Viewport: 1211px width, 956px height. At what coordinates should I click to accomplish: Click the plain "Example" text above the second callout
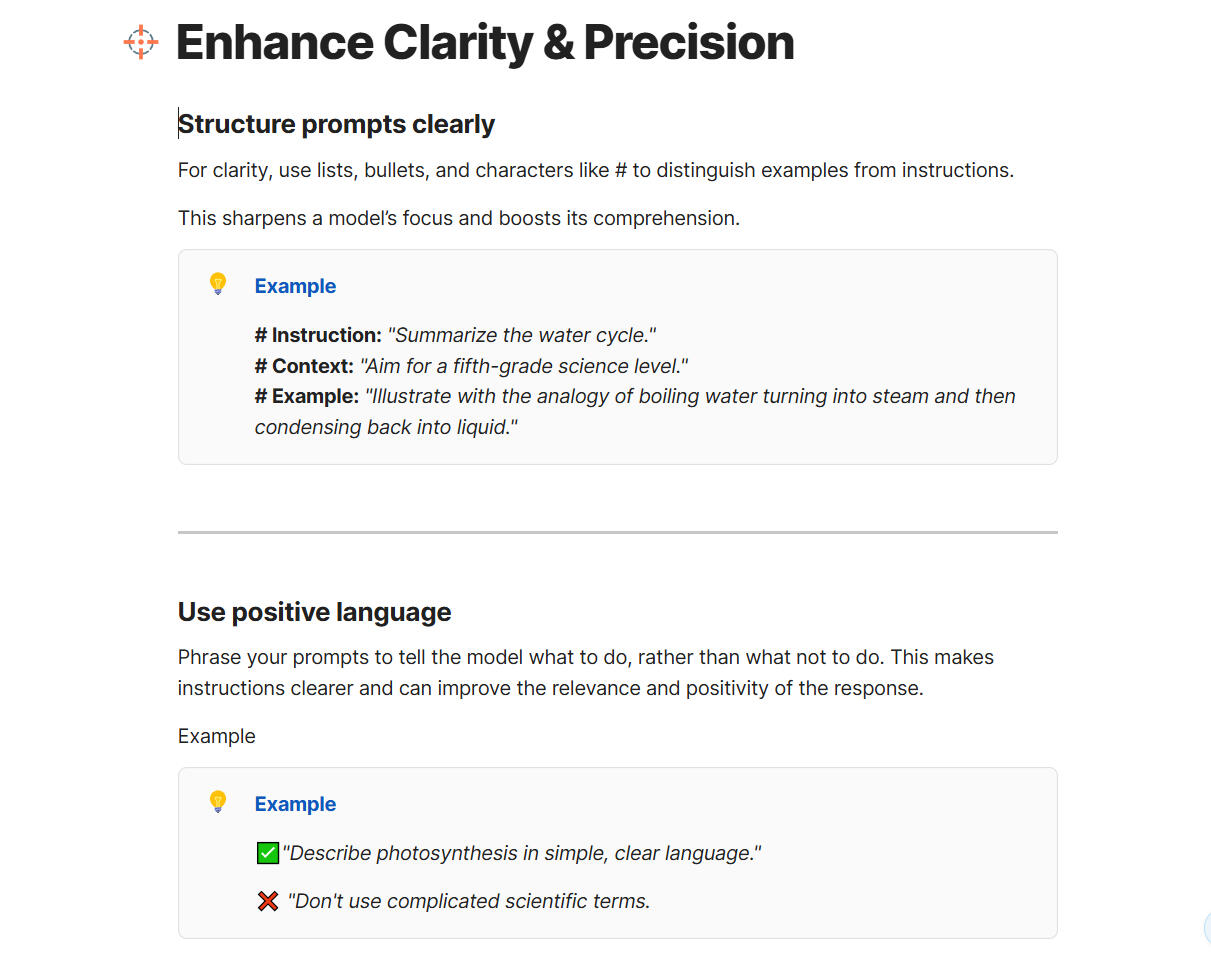(216, 736)
